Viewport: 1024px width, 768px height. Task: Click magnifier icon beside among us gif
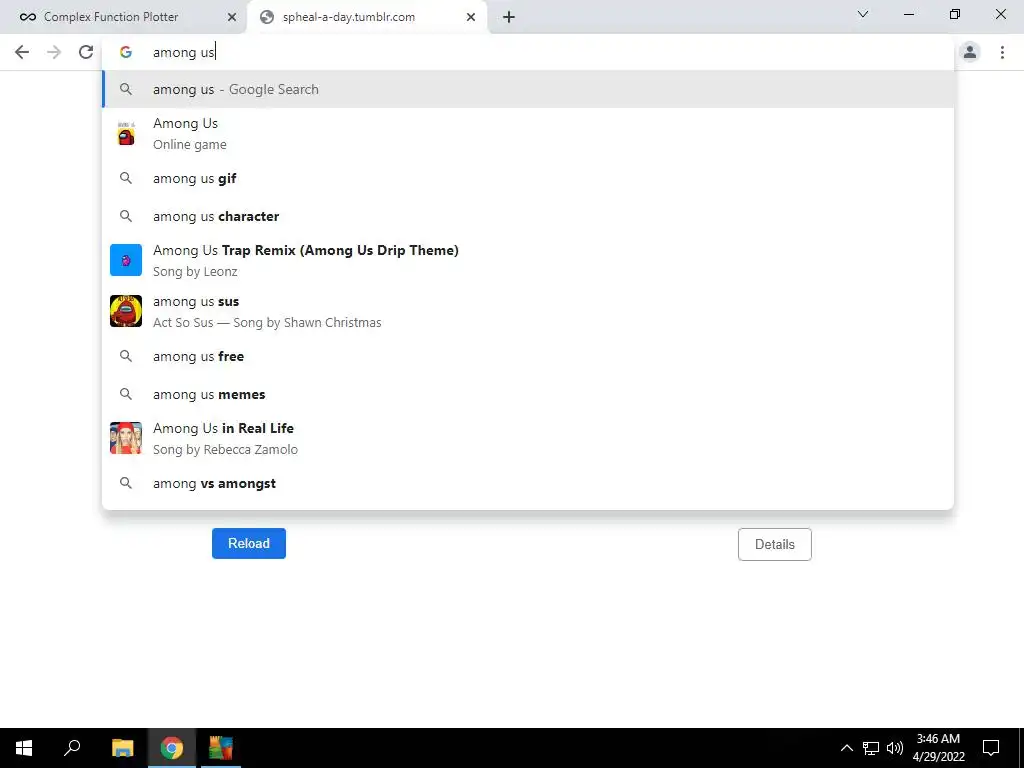(126, 178)
